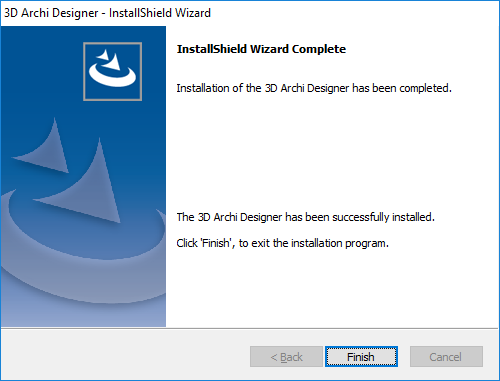The image size is (500, 381).
Task: Click the word 'Finish' inside the instruction sentence
Action: pyautogui.click(x=216, y=243)
